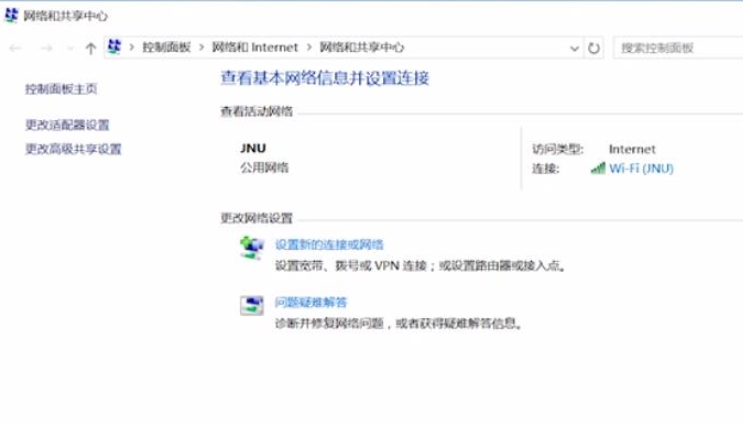Open the Wi-Fi (JNU) connection status link

[x=641, y=169]
